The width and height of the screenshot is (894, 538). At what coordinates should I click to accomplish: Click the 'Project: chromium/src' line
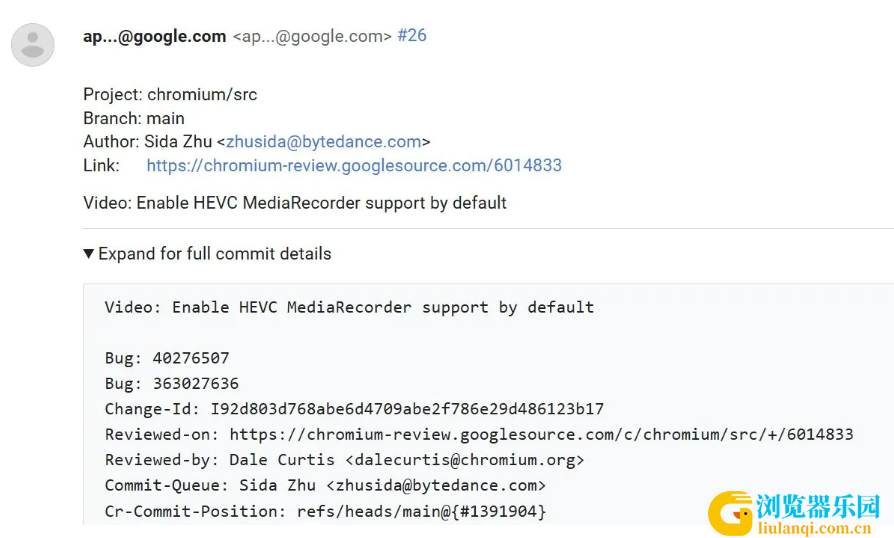[x=170, y=95]
